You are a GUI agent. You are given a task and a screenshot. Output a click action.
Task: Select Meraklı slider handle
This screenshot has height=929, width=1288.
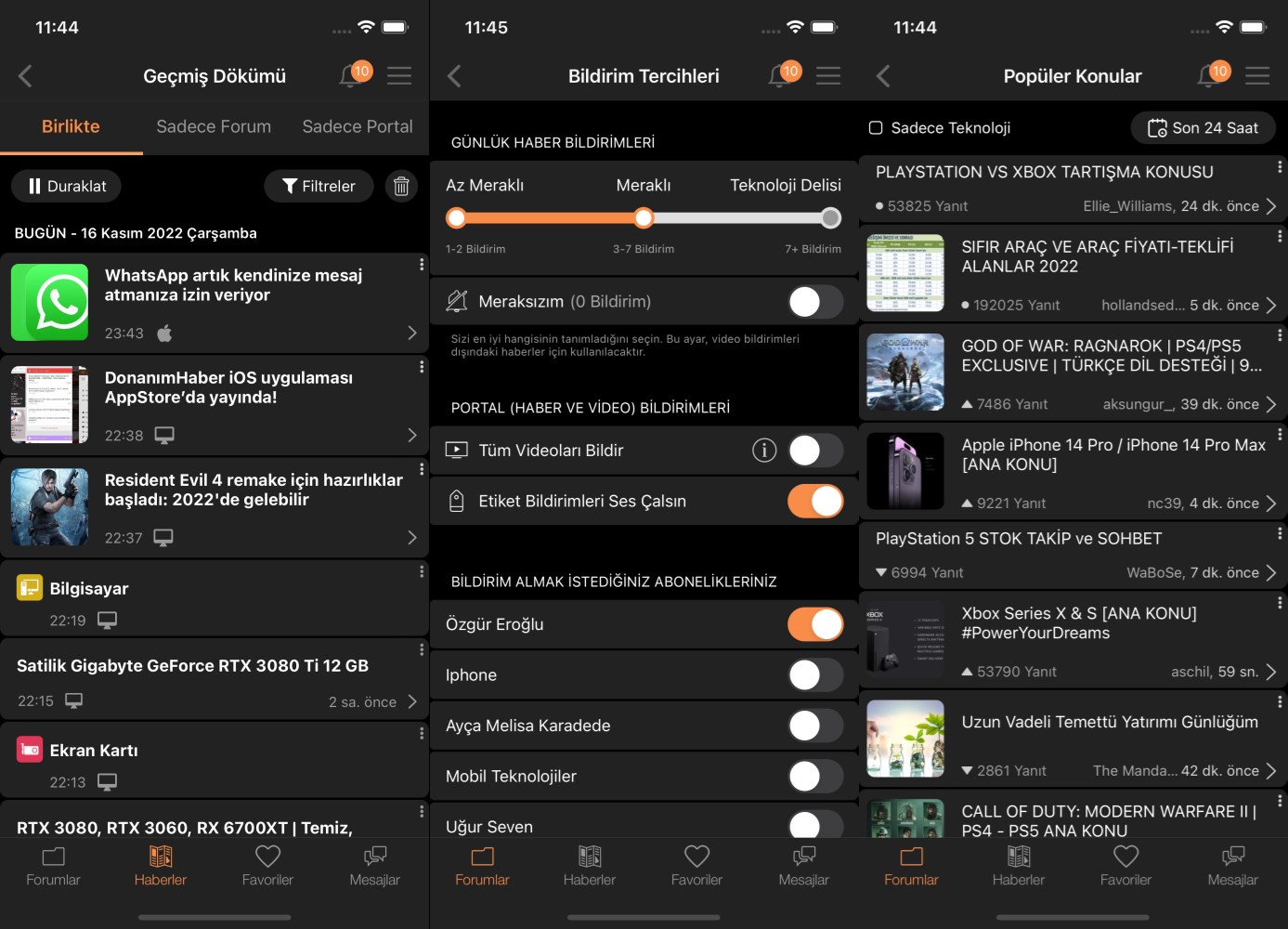click(x=644, y=217)
